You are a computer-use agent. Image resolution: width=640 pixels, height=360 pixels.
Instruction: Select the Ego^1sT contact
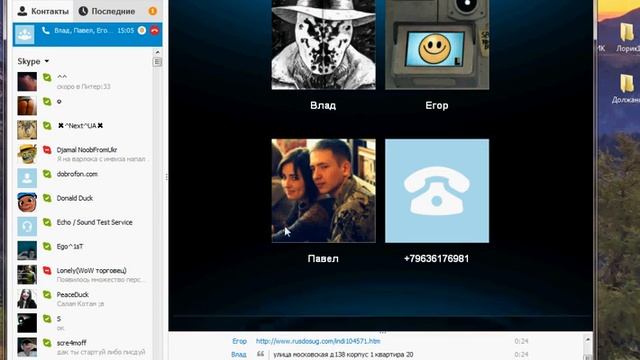pos(84,250)
